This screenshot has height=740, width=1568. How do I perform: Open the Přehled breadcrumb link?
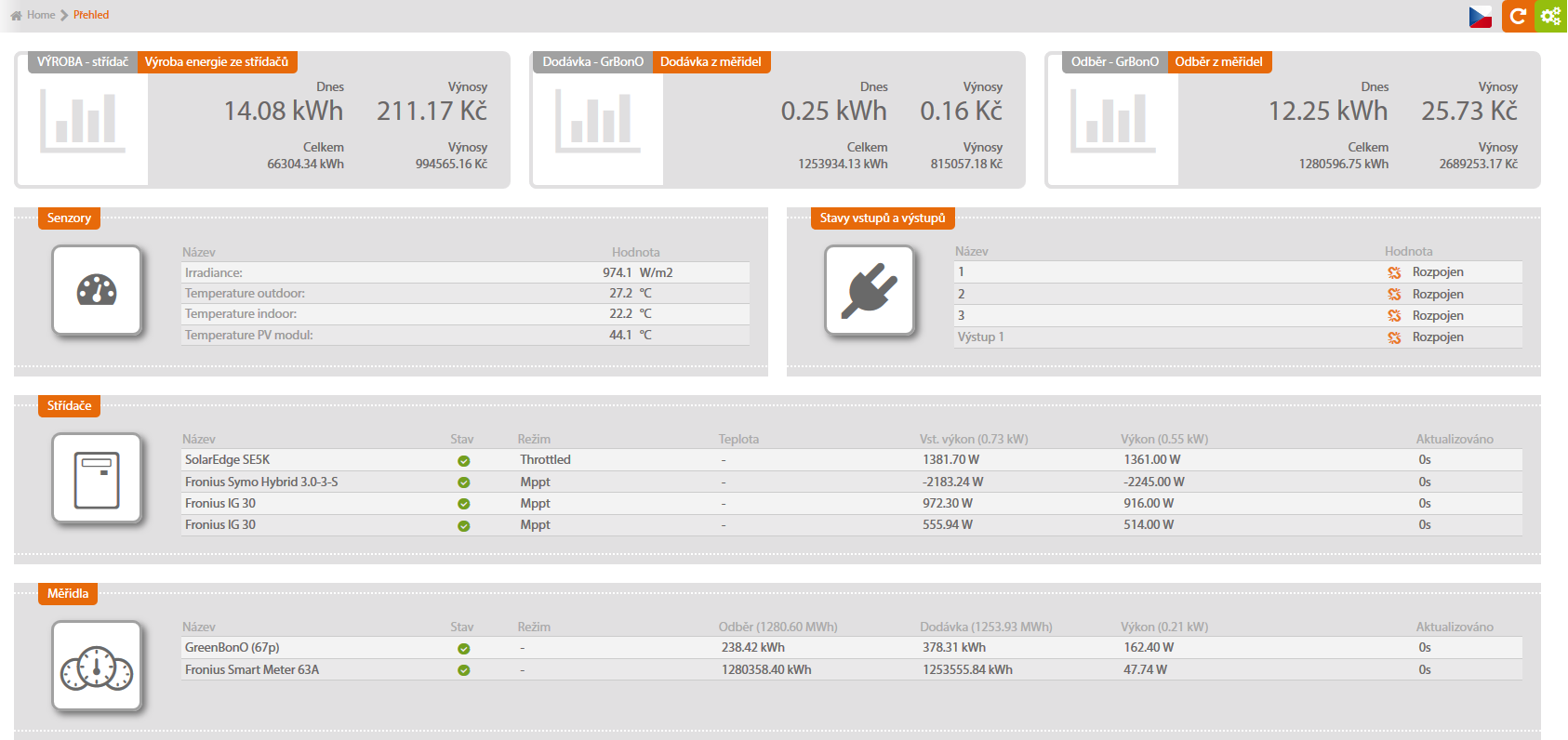click(x=91, y=15)
